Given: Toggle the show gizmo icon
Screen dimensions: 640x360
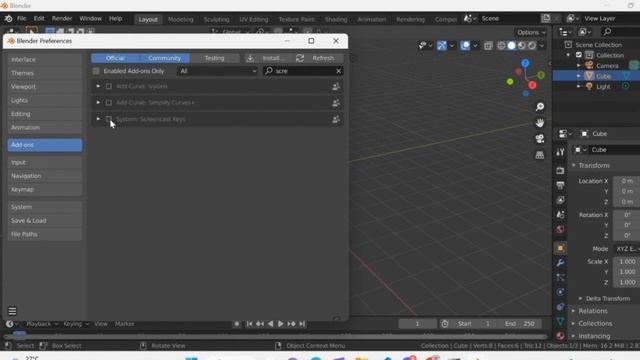Looking at the screenshot, I should 442,46.
